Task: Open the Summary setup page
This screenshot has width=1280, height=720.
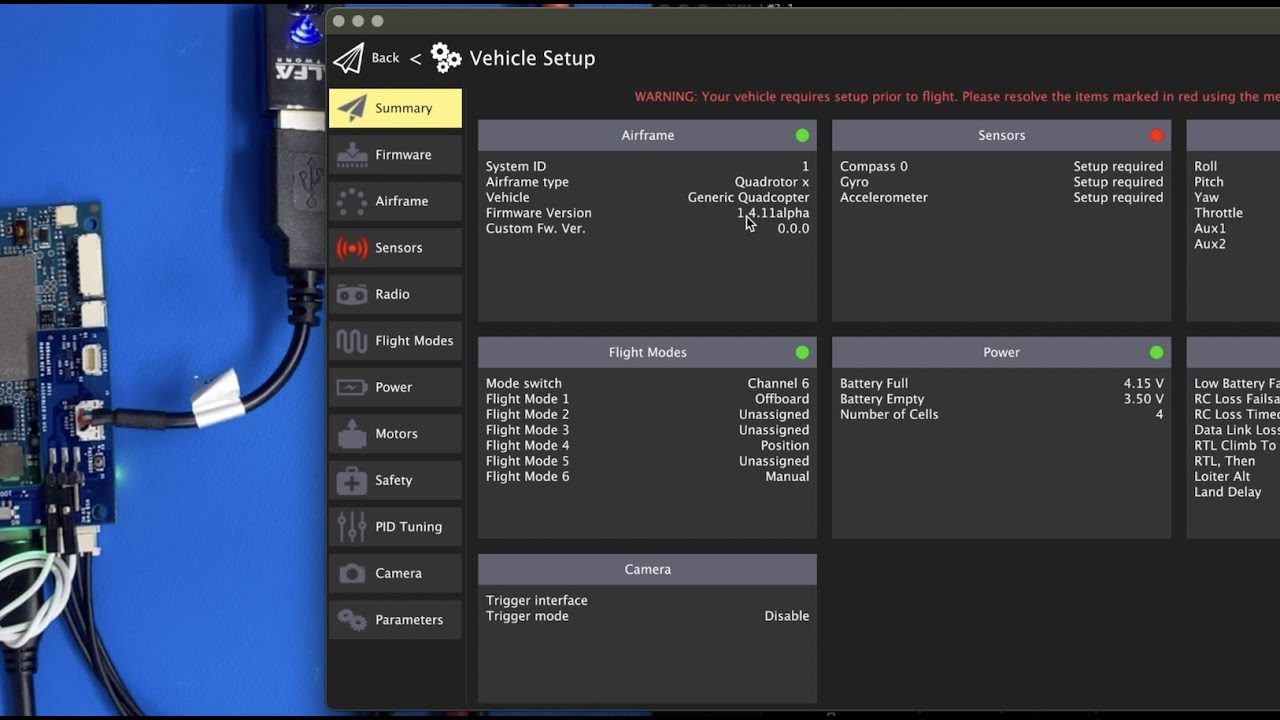Action: click(x=395, y=108)
